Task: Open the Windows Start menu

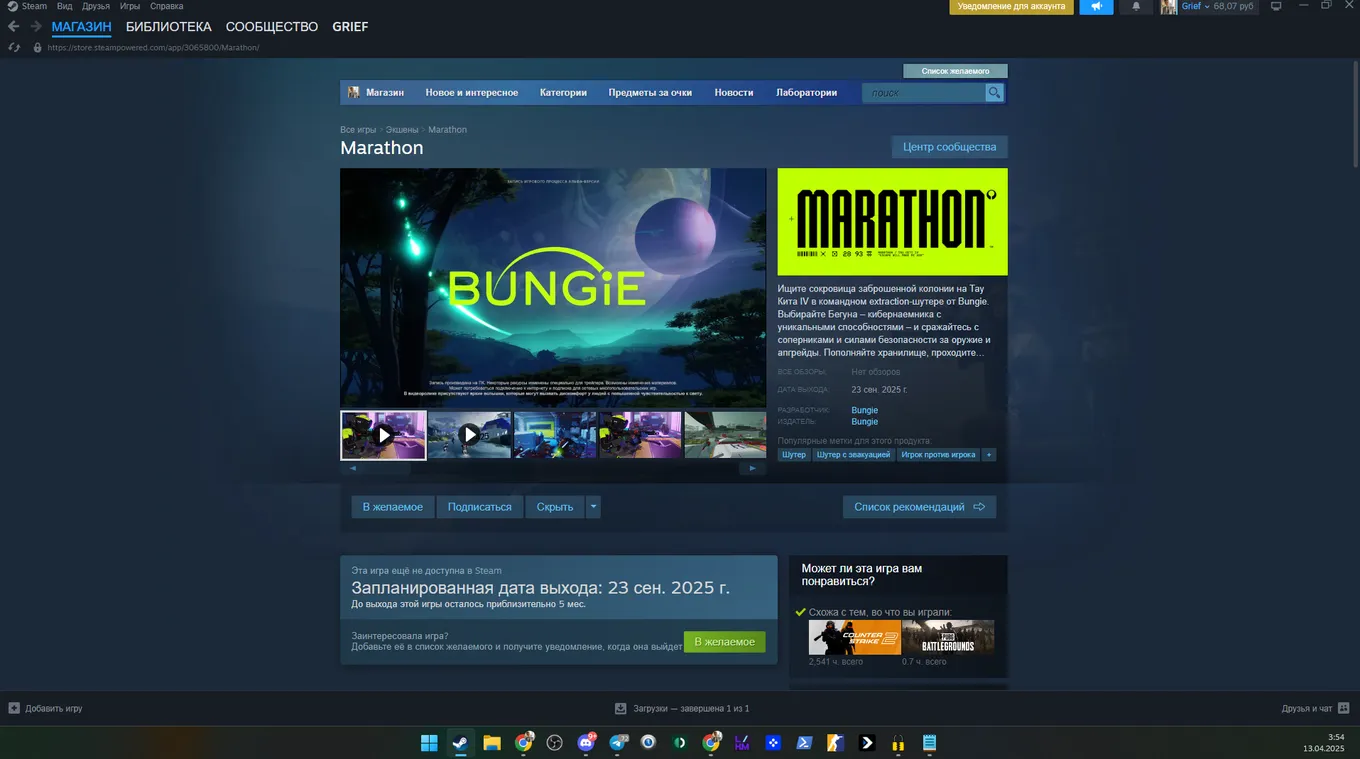Action: (429, 743)
